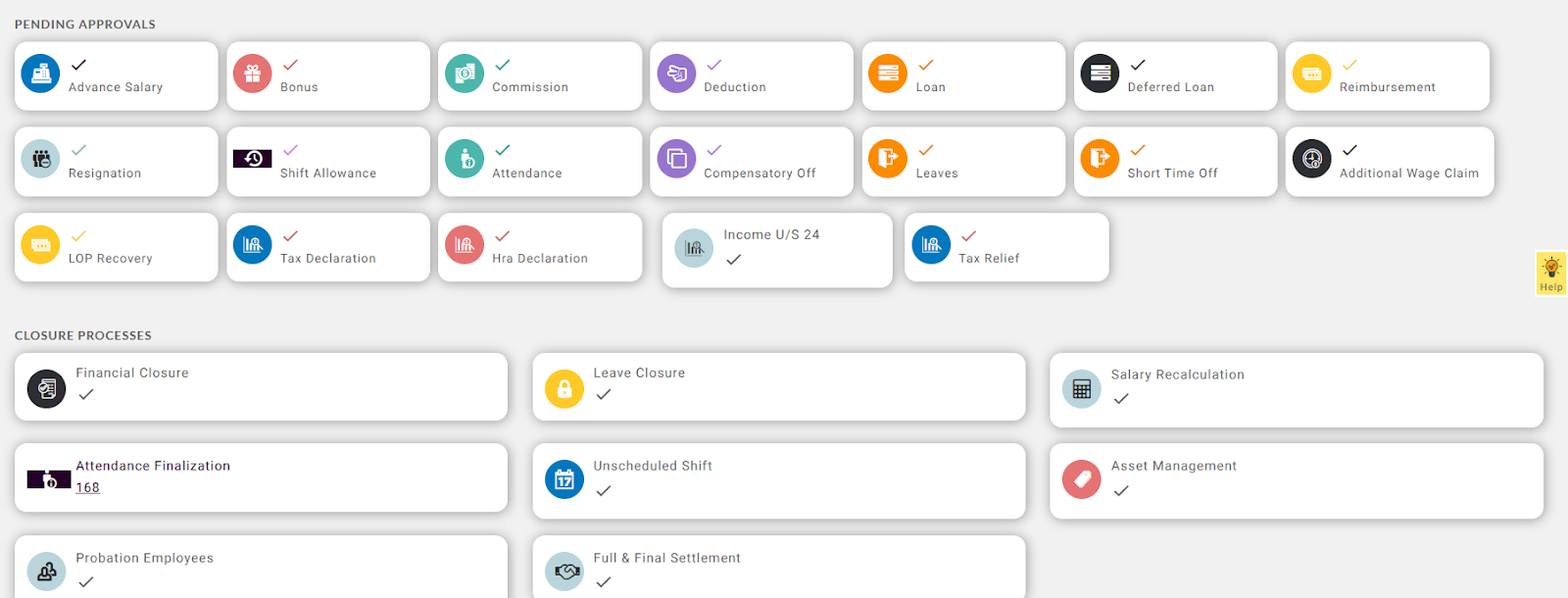1568x598 pixels.
Task: Click the 168 count under Attendance Finalization
Action: (x=88, y=487)
